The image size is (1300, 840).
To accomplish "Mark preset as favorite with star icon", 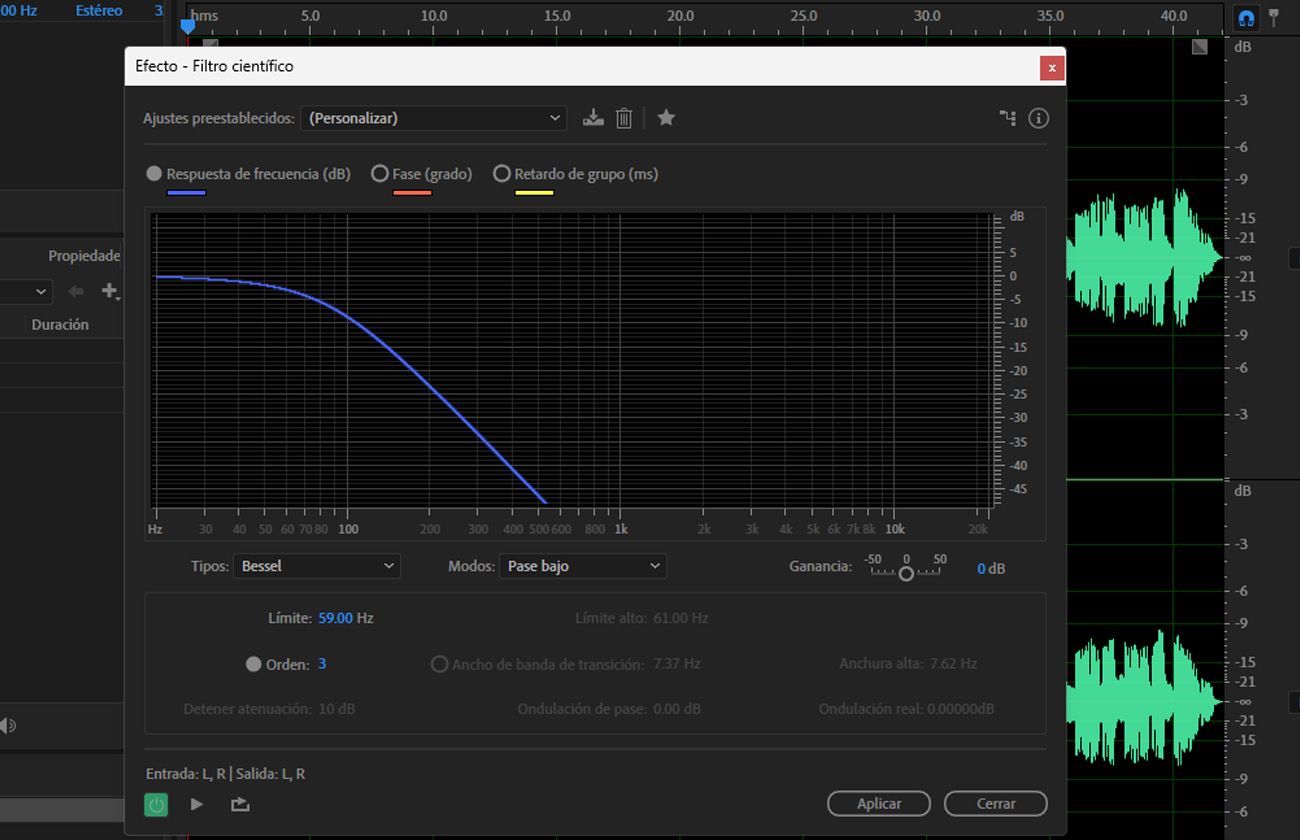I will (666, 118).
